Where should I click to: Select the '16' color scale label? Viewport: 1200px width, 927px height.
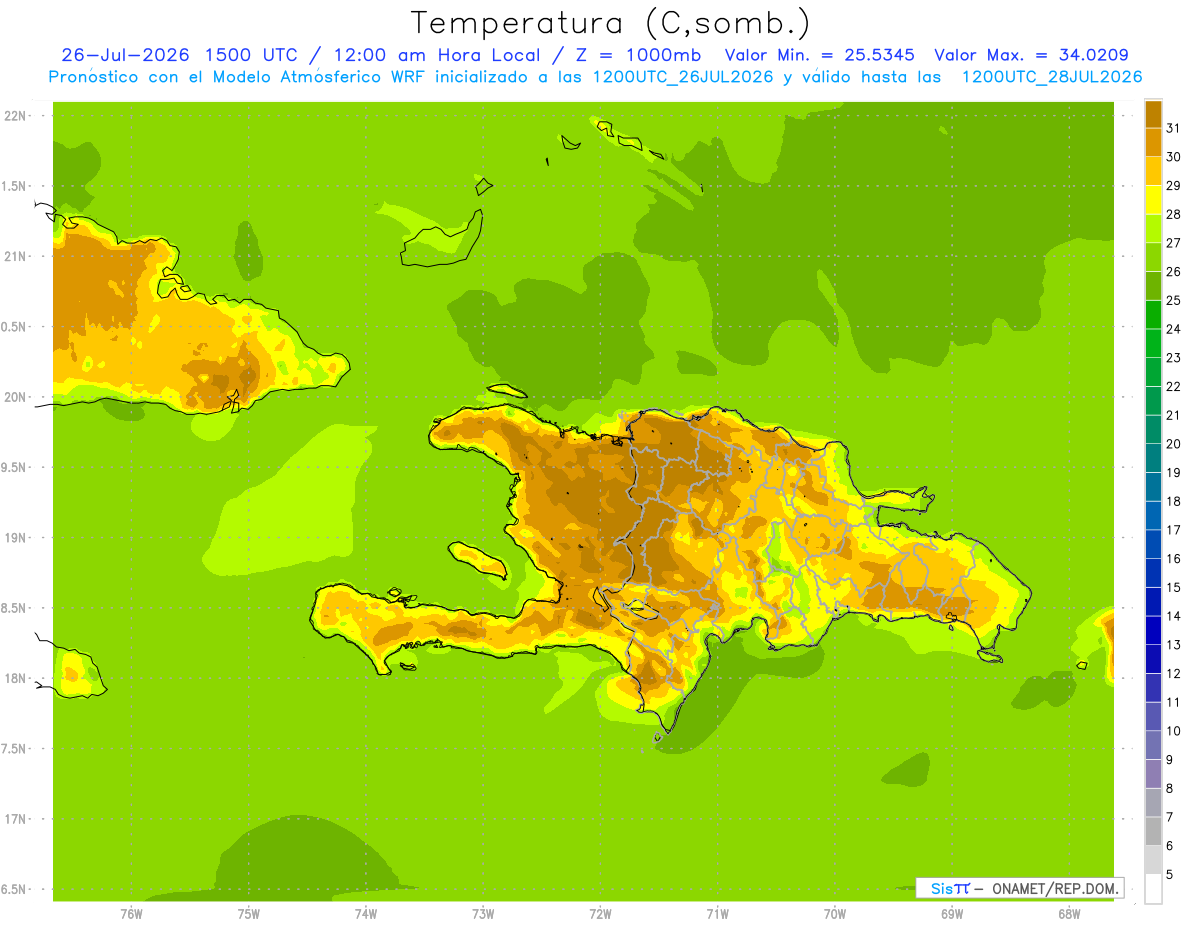(1173, 559)
